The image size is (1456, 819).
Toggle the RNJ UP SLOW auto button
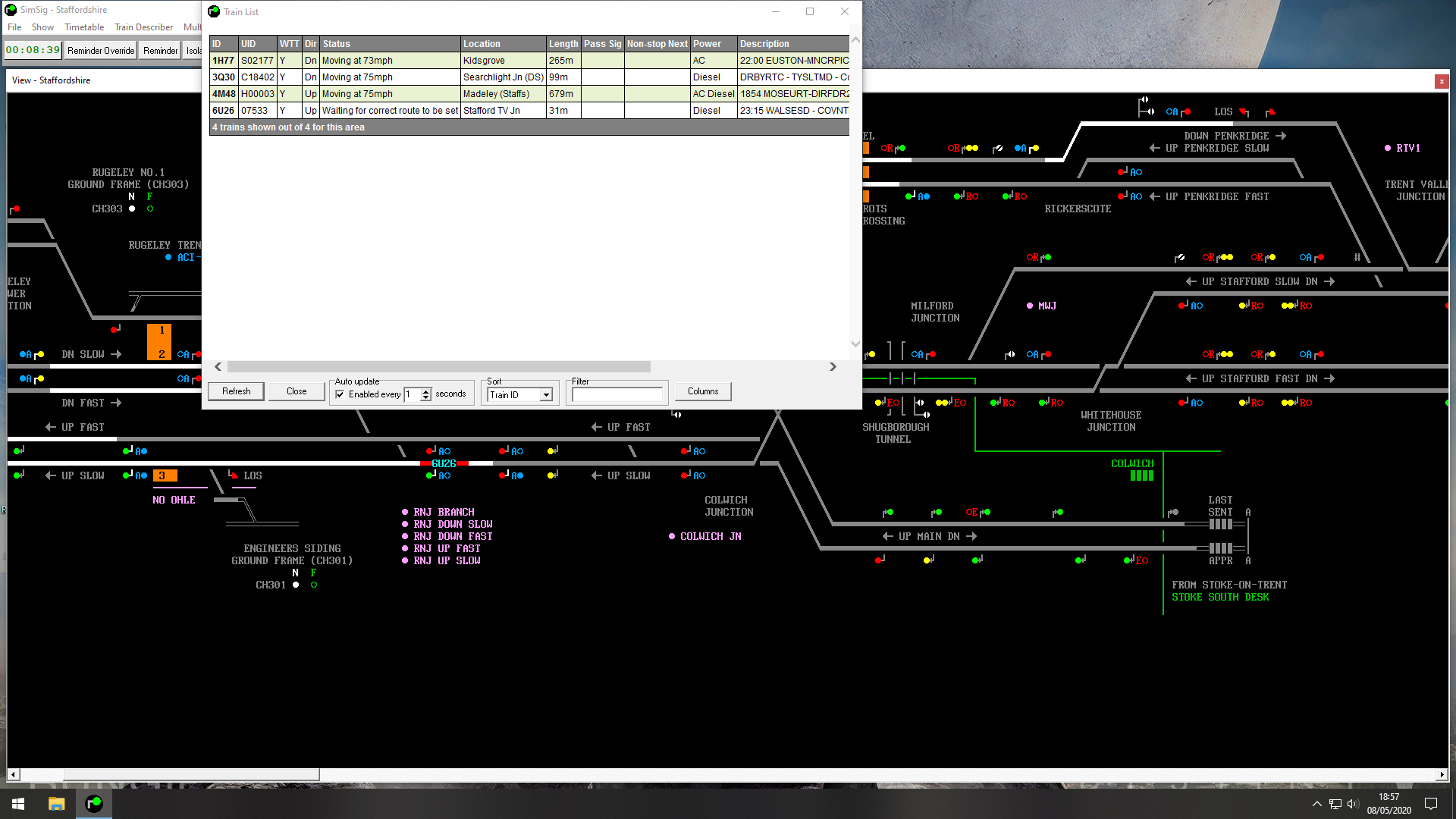(405, 560)
